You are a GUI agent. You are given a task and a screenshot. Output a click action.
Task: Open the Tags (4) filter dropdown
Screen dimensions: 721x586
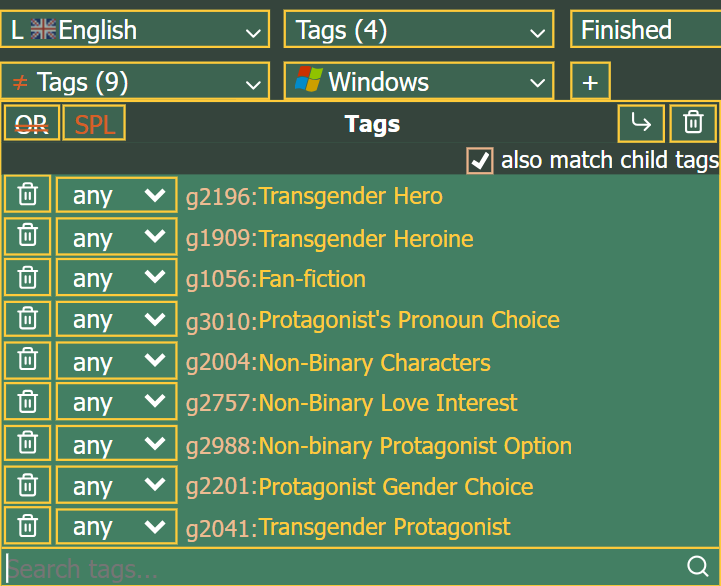click(418, 30)
